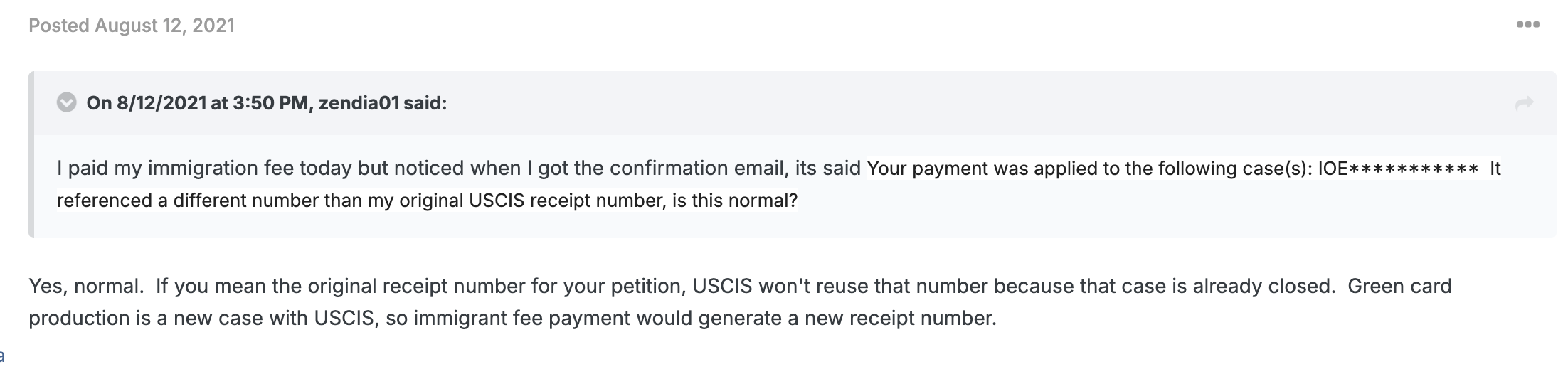Collapse the quoted zendia01 message
This screenshot has width=1568, height=374.
pos(67,103)
